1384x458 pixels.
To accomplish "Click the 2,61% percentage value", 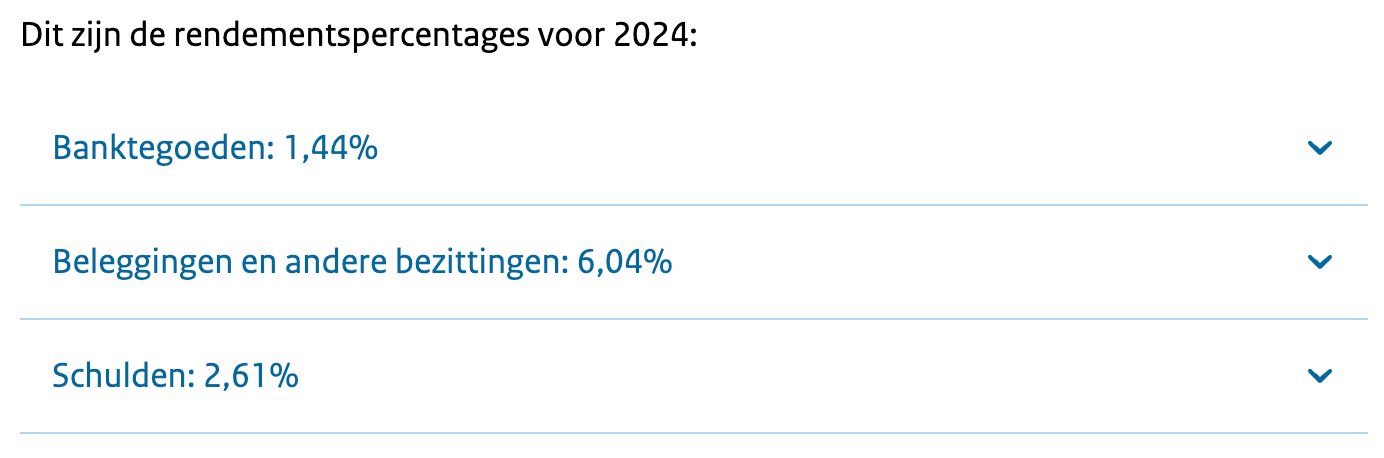I will [x=252, y=377].
